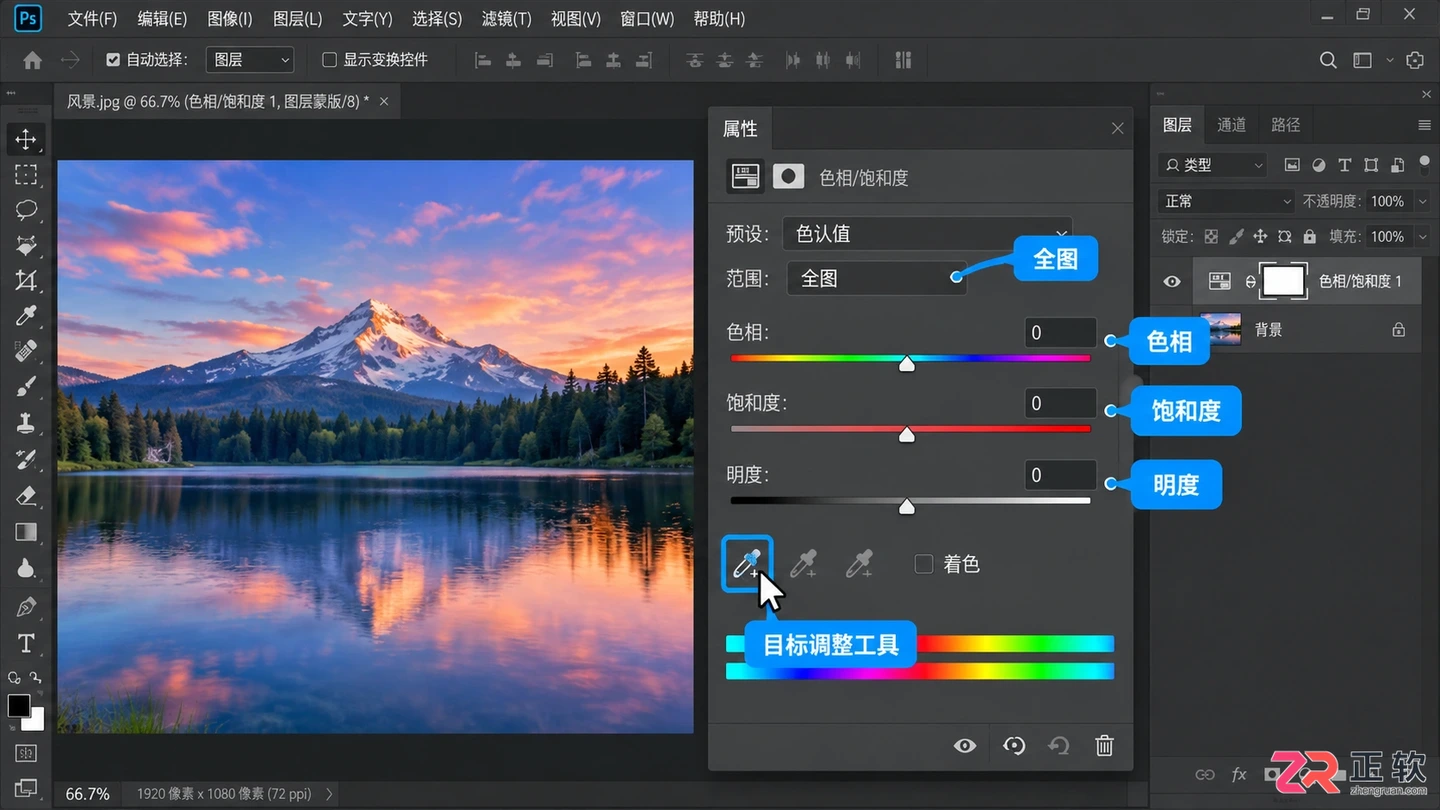Image resolution: width=1440 pixels, height=810 pixels.
Task: Enable the 着色 colorize checkbox
Action: 924,564
